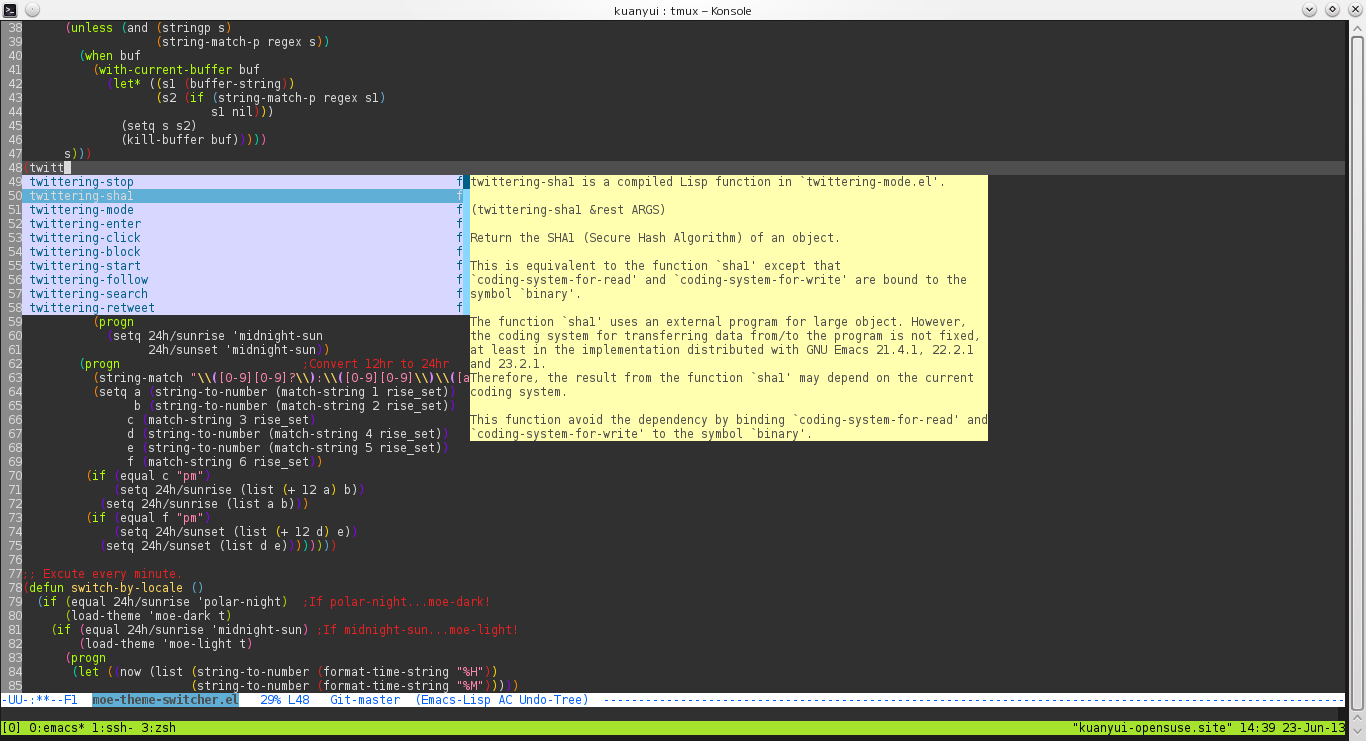Select twittering-stop completion candidate
Screen dimensions: 1366x741
coord(243,182)
